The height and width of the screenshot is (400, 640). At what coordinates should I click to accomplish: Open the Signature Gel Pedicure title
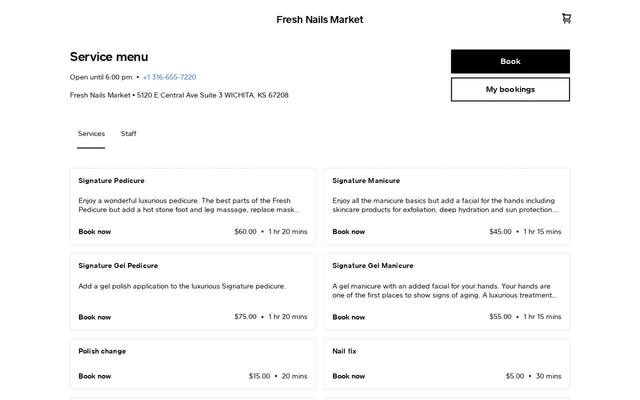click(x=118, y=265)
